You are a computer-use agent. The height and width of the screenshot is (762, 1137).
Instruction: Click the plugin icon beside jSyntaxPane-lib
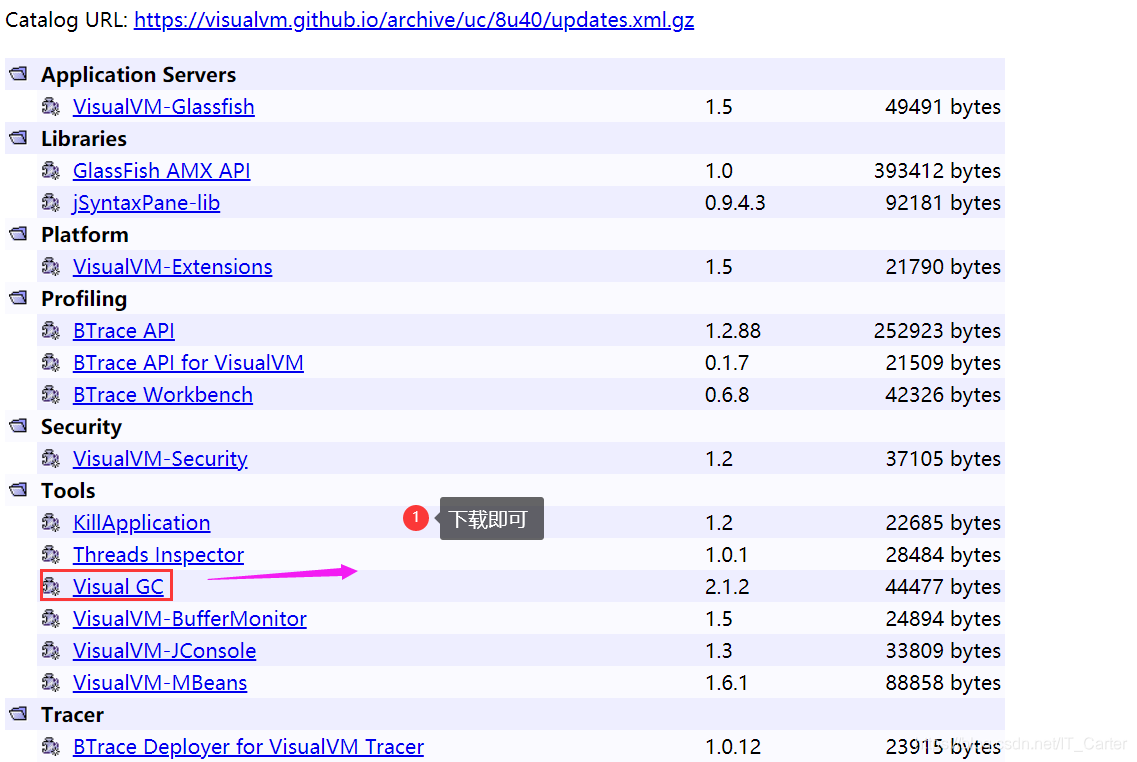[51, 202]
